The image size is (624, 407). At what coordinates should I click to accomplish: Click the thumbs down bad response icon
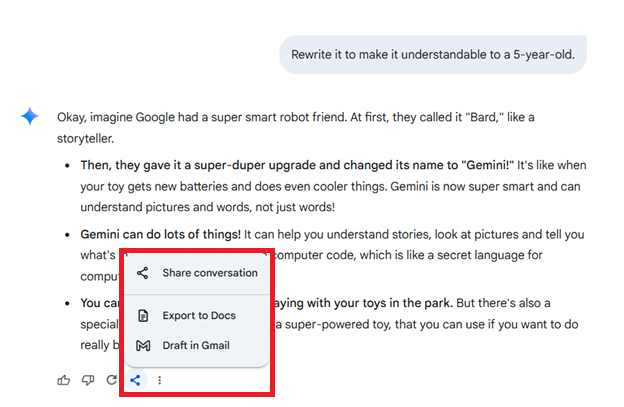[x=88, y=380]
